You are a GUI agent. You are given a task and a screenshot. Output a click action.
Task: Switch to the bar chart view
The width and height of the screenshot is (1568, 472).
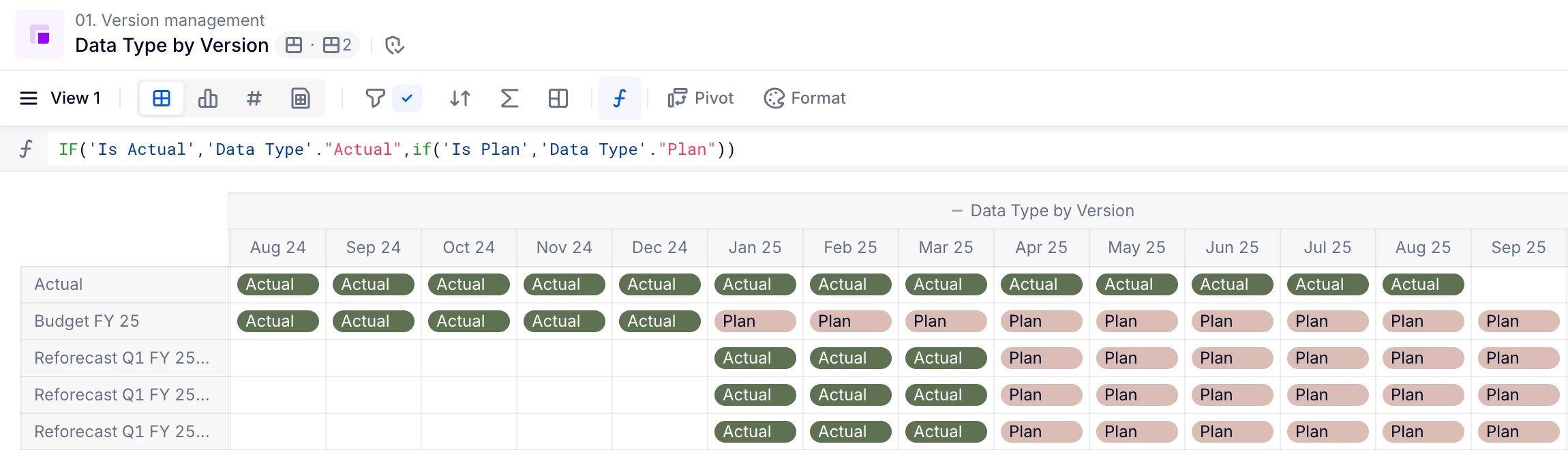tap(208, 98)
